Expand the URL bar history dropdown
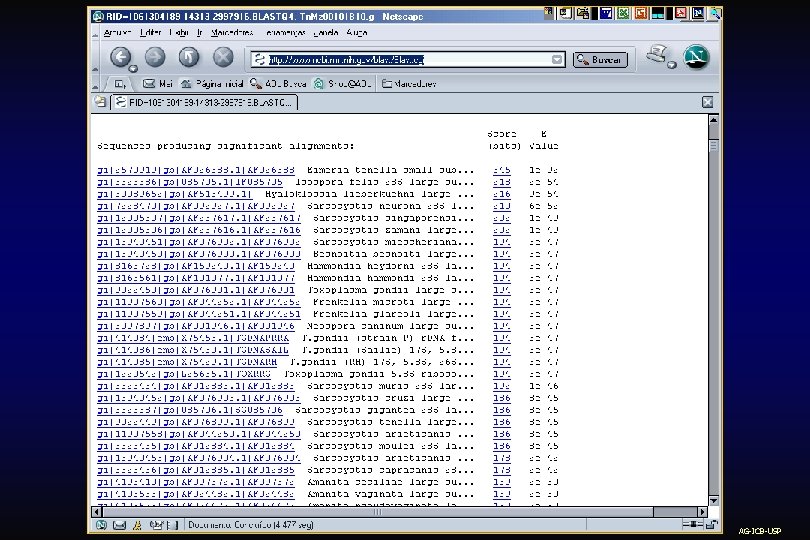 (x=557, y=59)
